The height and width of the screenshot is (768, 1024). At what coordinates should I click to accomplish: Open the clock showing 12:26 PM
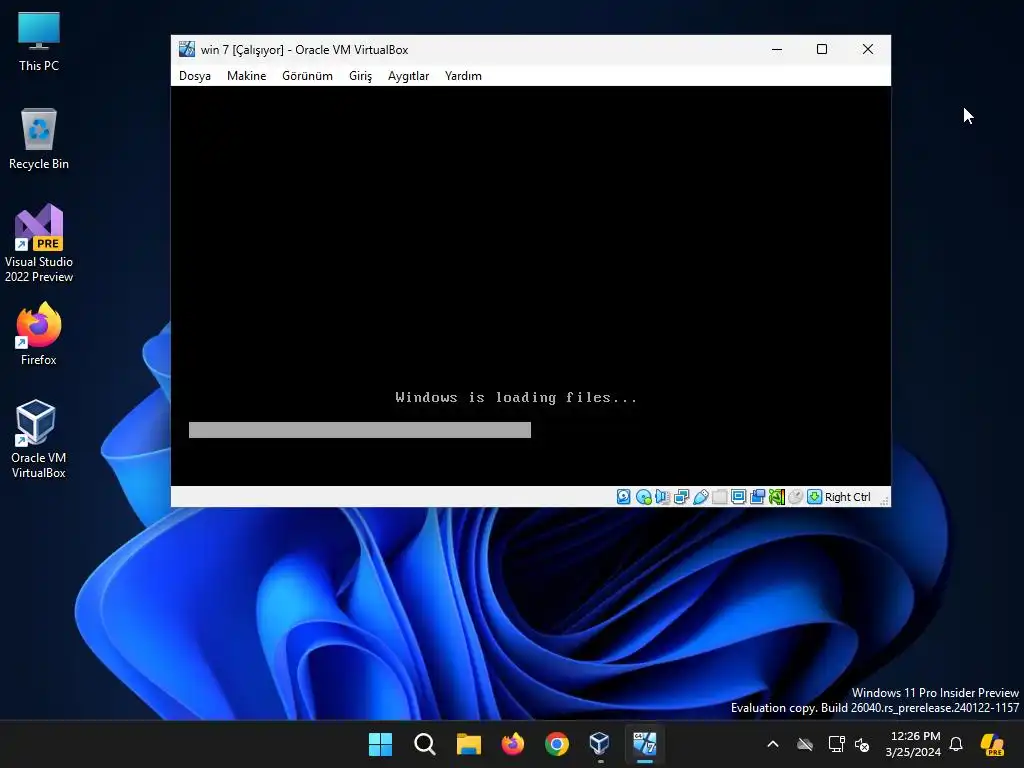[913, 744]
